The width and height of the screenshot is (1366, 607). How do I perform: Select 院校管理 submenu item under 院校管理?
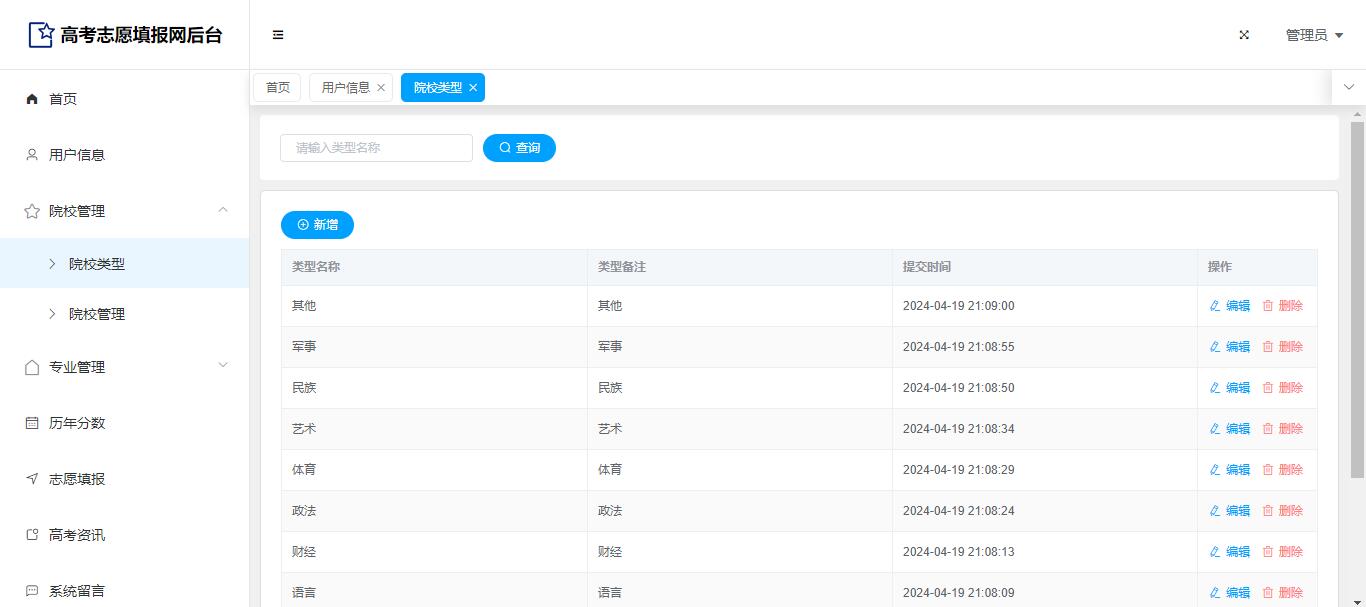97,314
